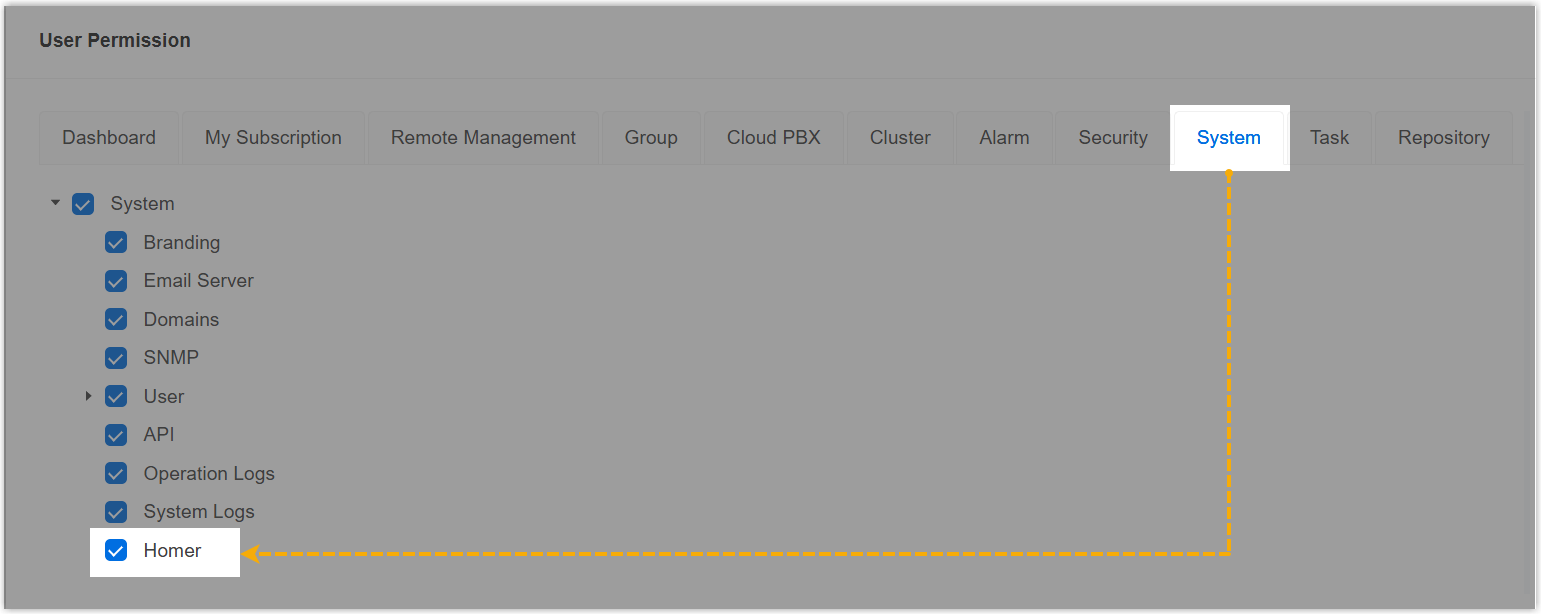Viewport: 1542px width, 616px height.
Task: Switch to the Dashboard tab
Action: pyautogui.click(x=109, y=138)
